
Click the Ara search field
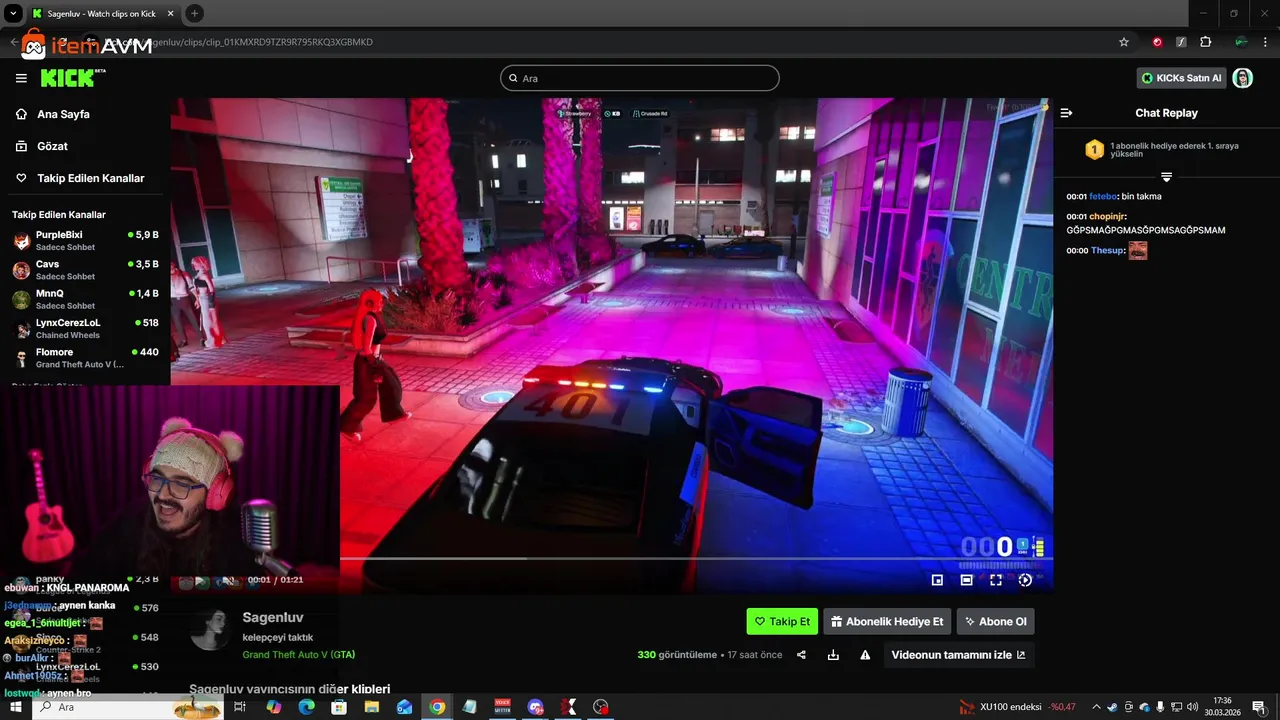(640, 78)
